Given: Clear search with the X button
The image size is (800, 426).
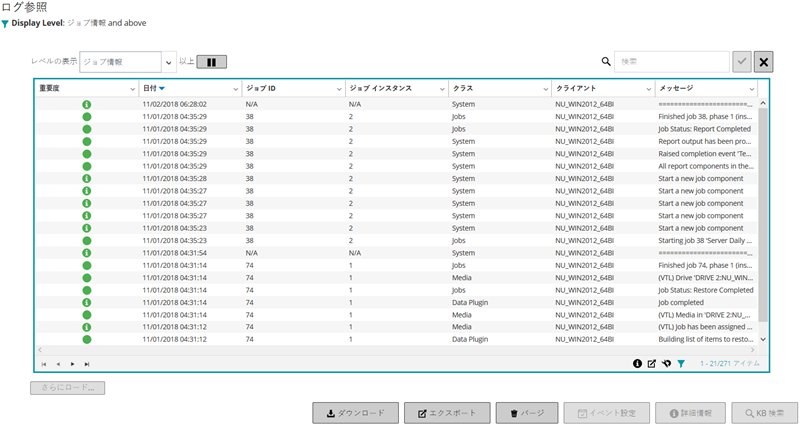Looking at the screenshot, I should [x=763, y=62].
